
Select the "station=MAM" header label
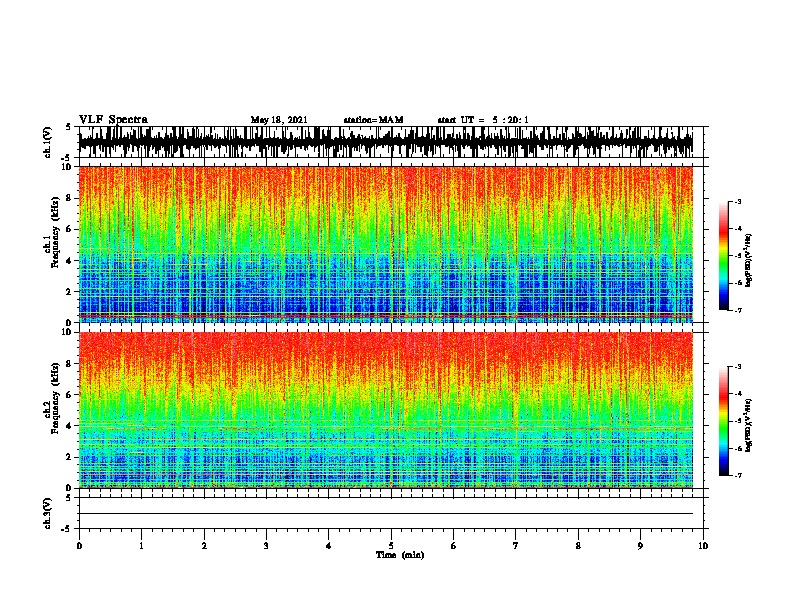(373, 120)
